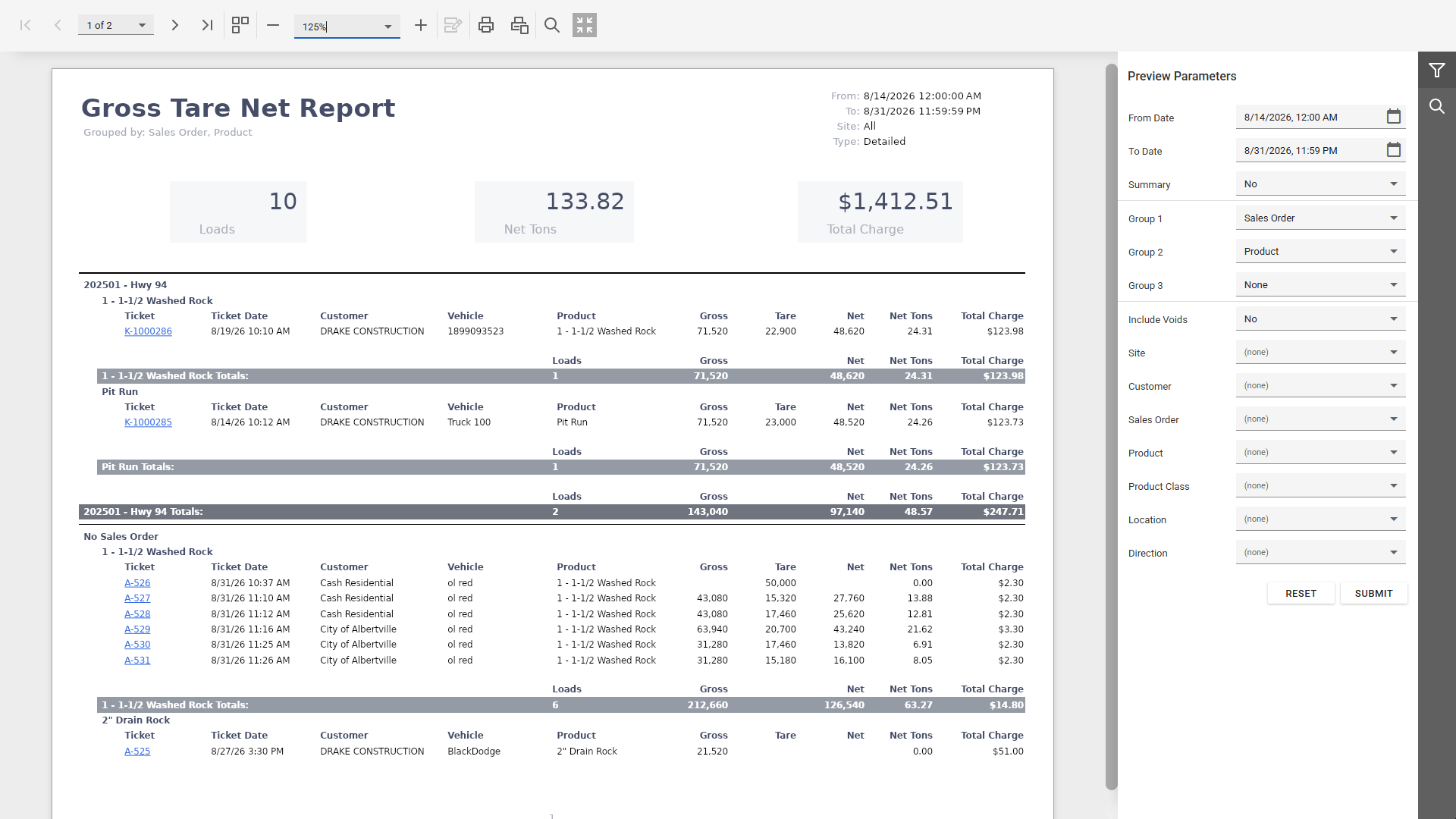
Task: Open the To Date calendar picker
Action: 1394,150
